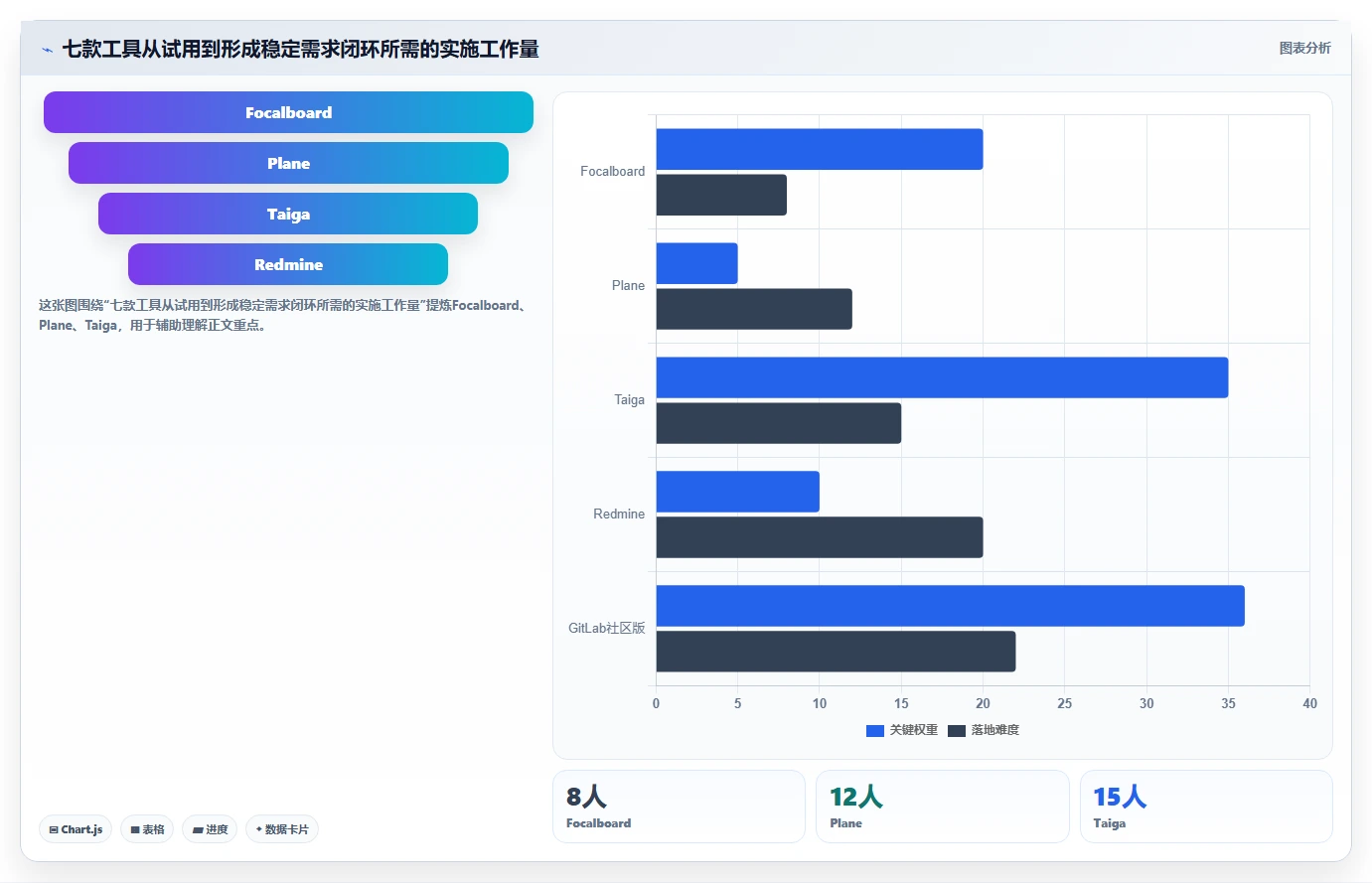Select the Plane funnel stage
1372x883 pixels.
pos(288,163)
